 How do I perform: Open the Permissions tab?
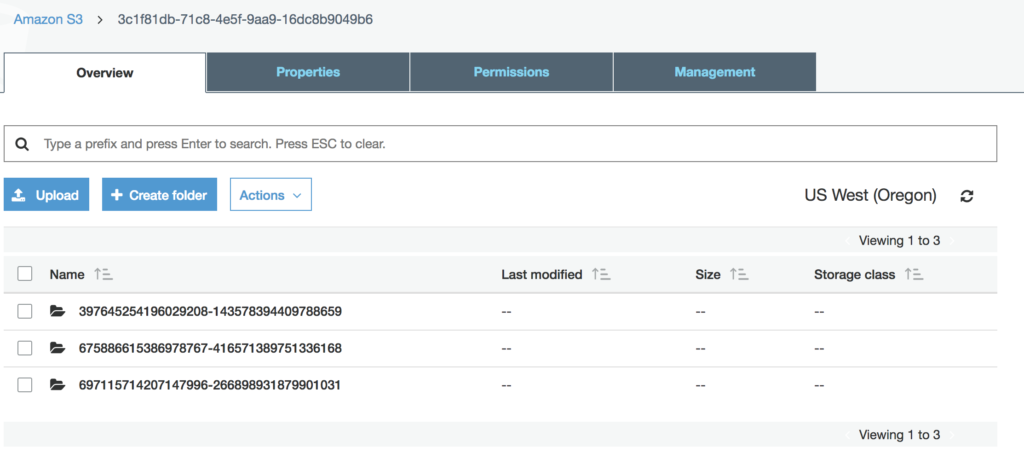point(511,72)
